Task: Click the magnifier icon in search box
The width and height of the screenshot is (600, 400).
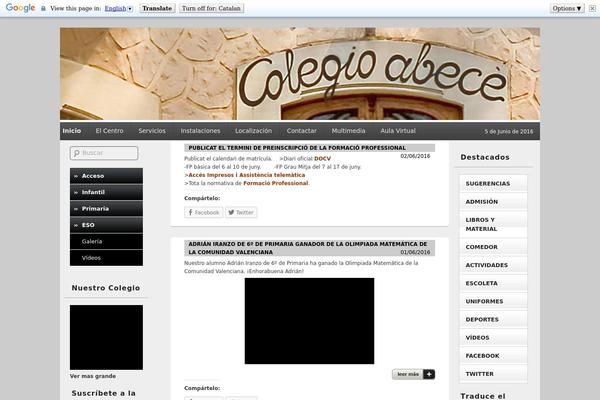Action: point(76,153)
